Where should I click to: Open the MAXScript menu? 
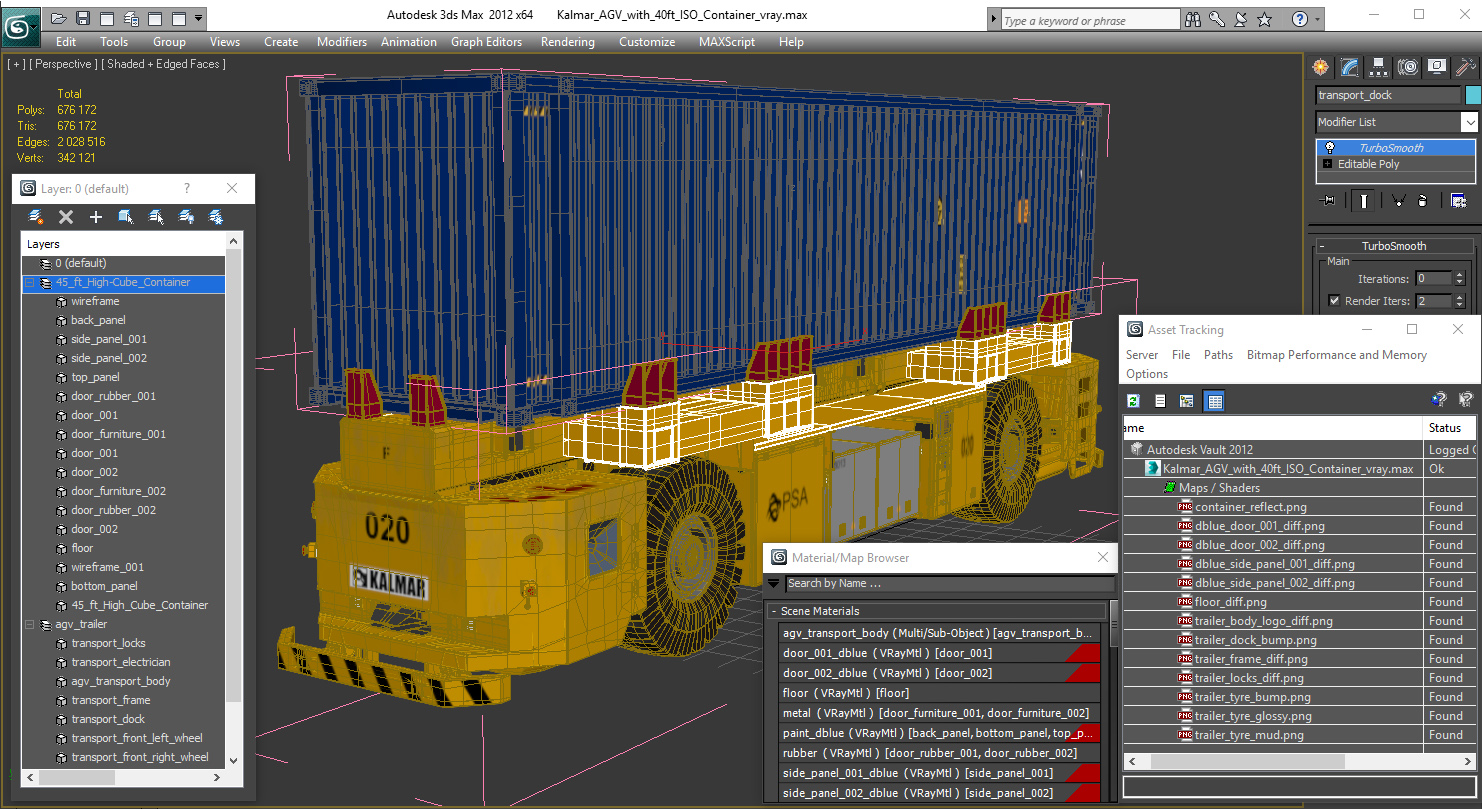point(727,42)
